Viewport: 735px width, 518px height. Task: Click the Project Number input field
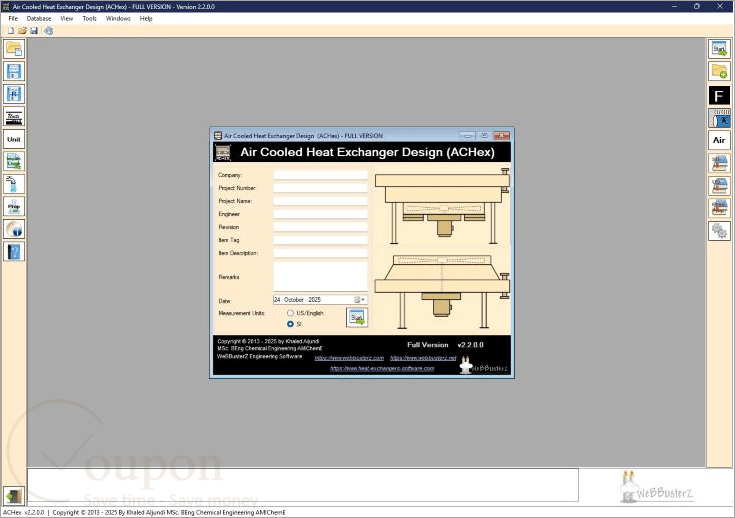320,188
